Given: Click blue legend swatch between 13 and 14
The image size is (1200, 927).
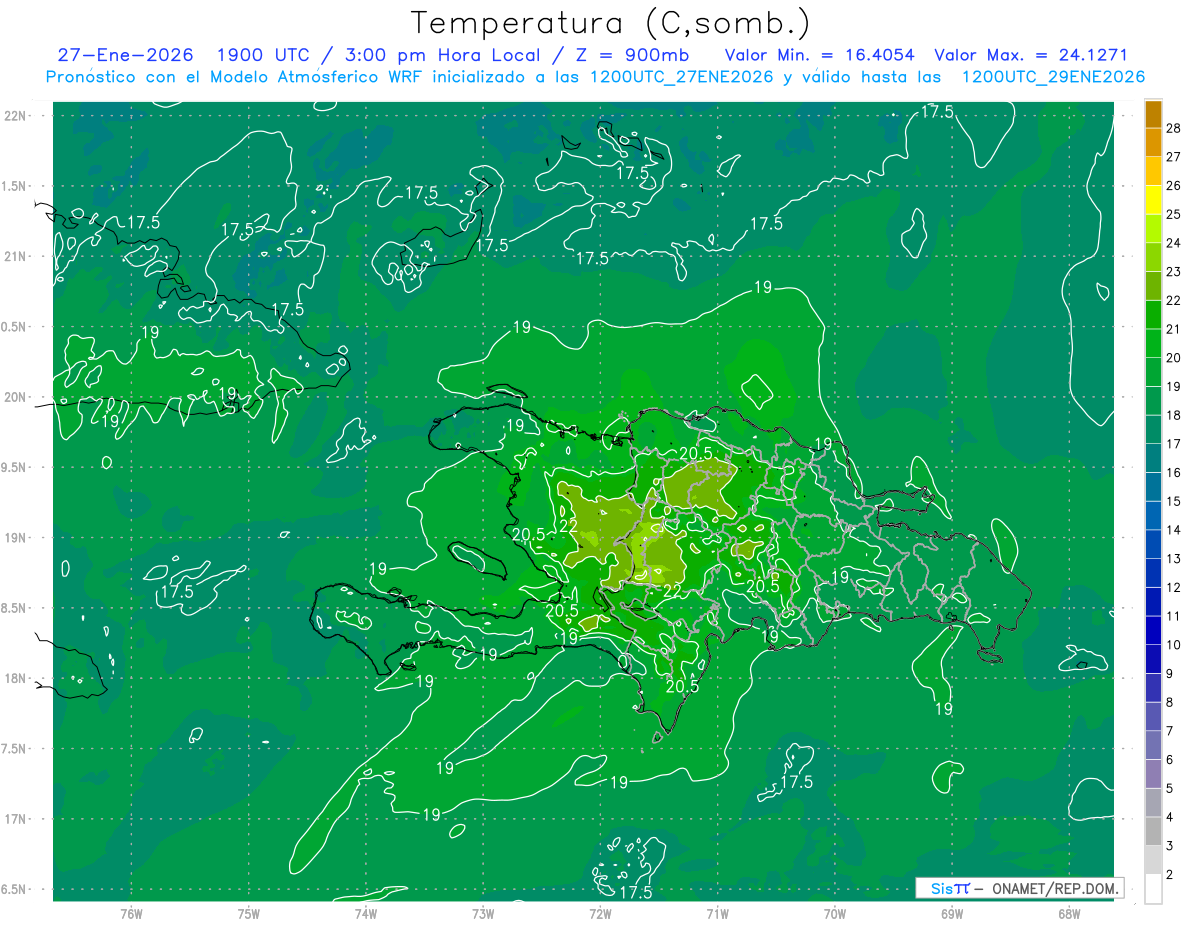Looking at the screenshot, I should [x=1153, y=544].
